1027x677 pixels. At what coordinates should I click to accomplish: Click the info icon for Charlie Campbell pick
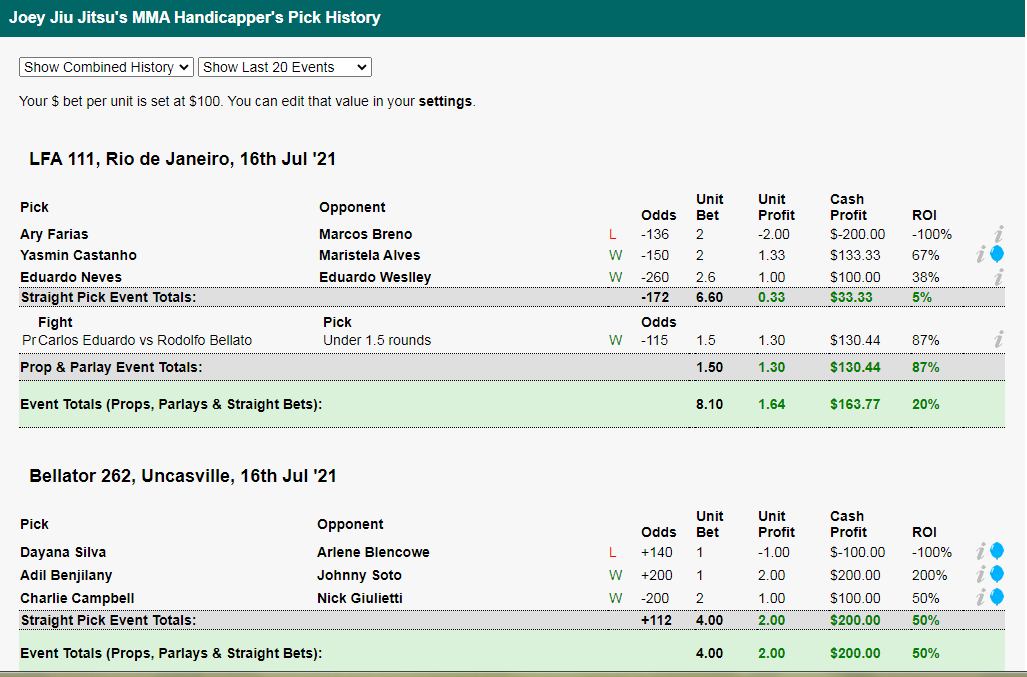tap(980, 598)
